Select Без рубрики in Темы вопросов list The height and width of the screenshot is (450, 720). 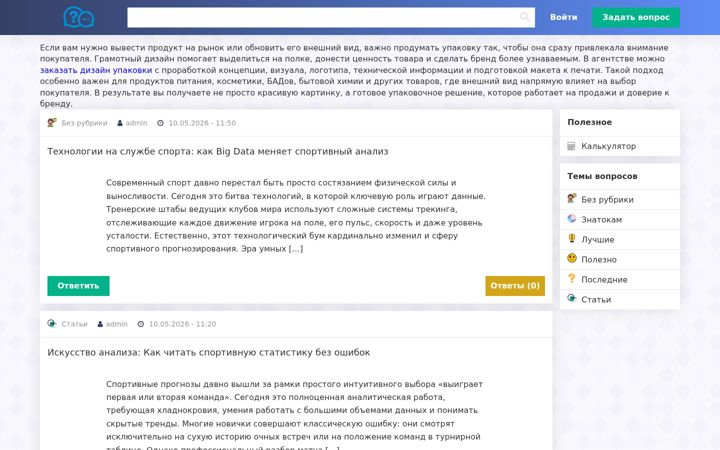point(607,200)
